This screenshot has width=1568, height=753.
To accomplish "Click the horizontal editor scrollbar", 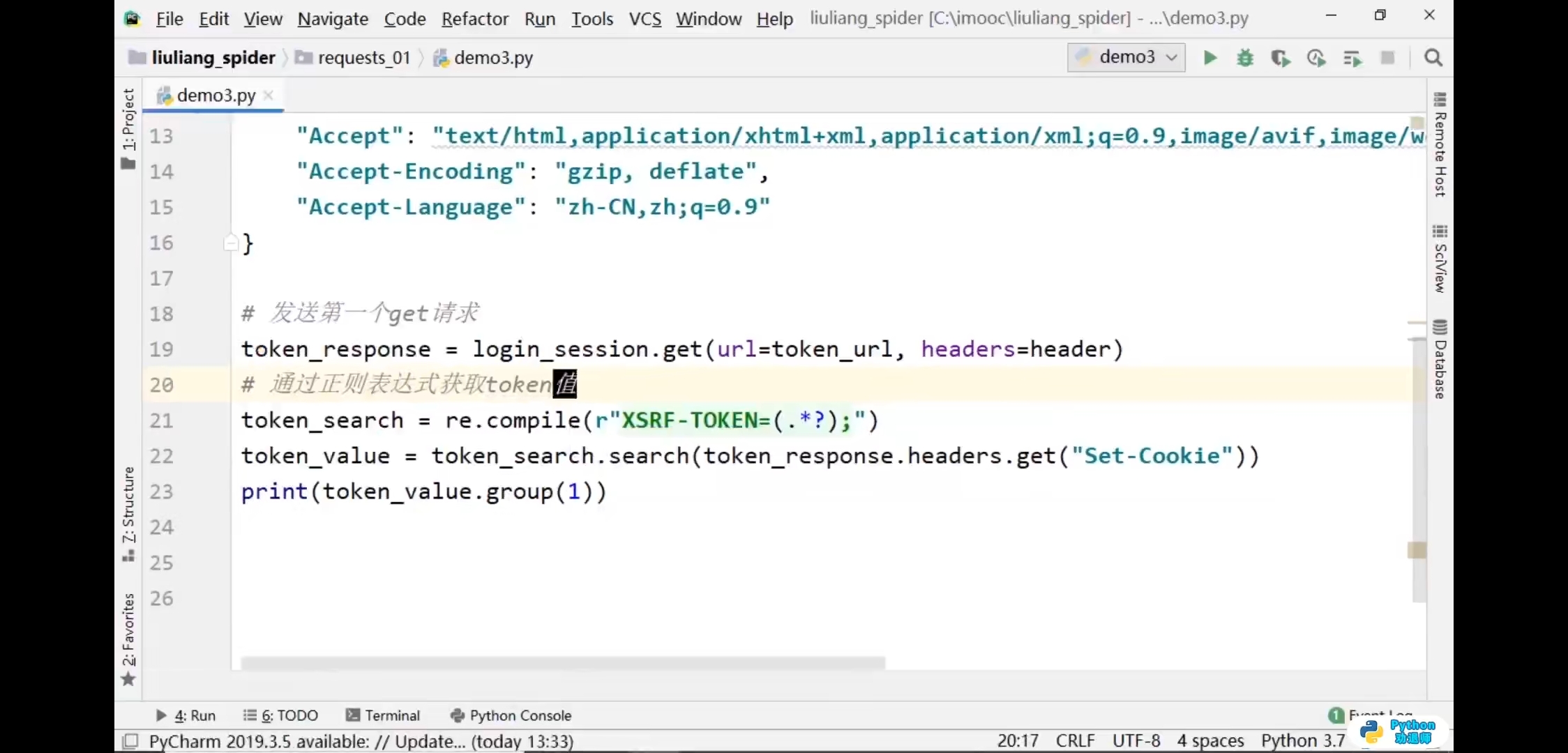I will (563, 662).
